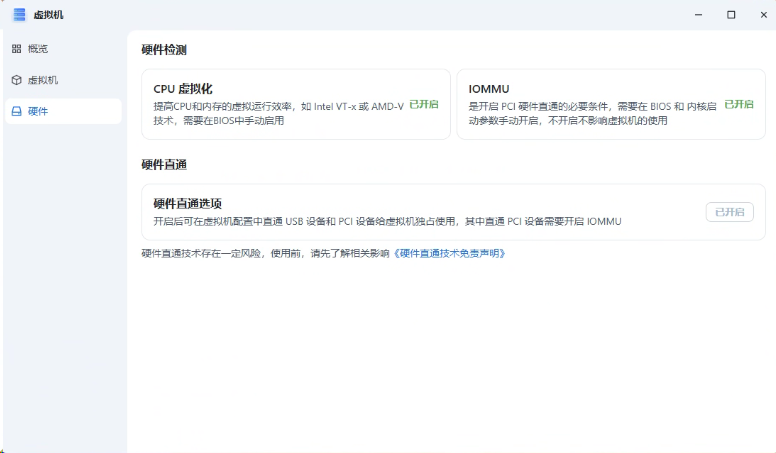Maximize the 虚拟机 window
The height and width of the screenshot is (453, 776).
click(x=731, y=15)
